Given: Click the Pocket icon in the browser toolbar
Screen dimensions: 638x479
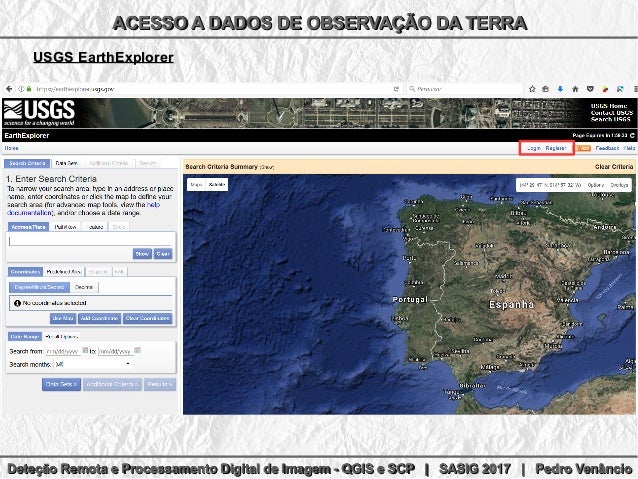Looking at the screenshot, I should coord(590,89).
